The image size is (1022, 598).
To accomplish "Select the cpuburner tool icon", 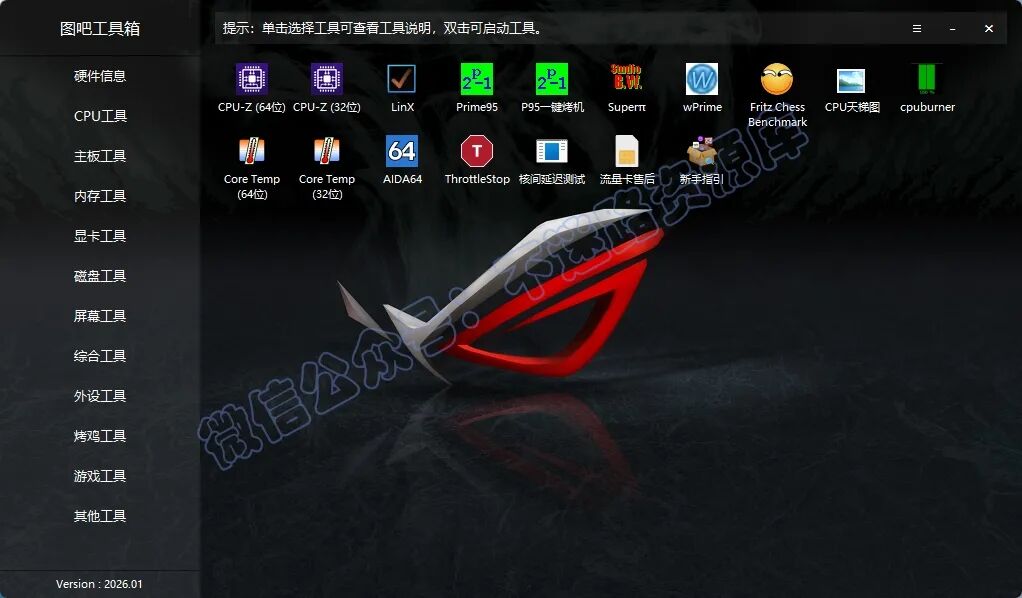I will (x=927, y=79).
